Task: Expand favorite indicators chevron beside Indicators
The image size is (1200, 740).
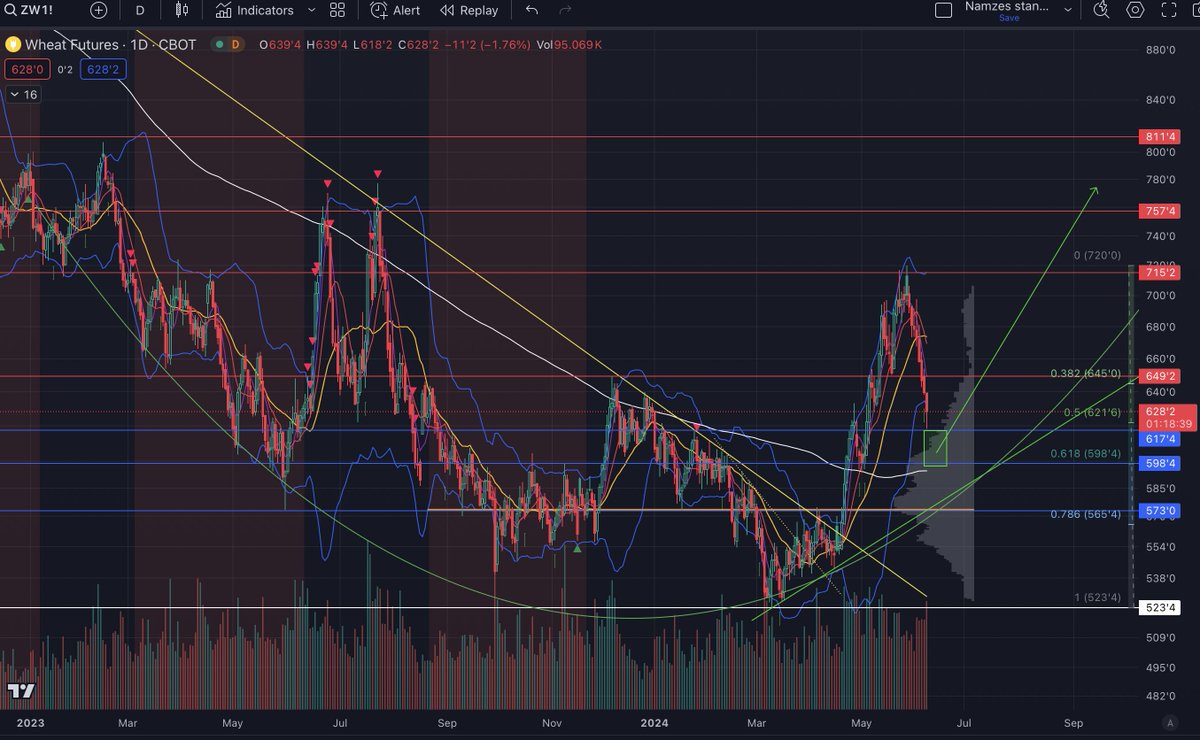Action: tap(311, 10)
